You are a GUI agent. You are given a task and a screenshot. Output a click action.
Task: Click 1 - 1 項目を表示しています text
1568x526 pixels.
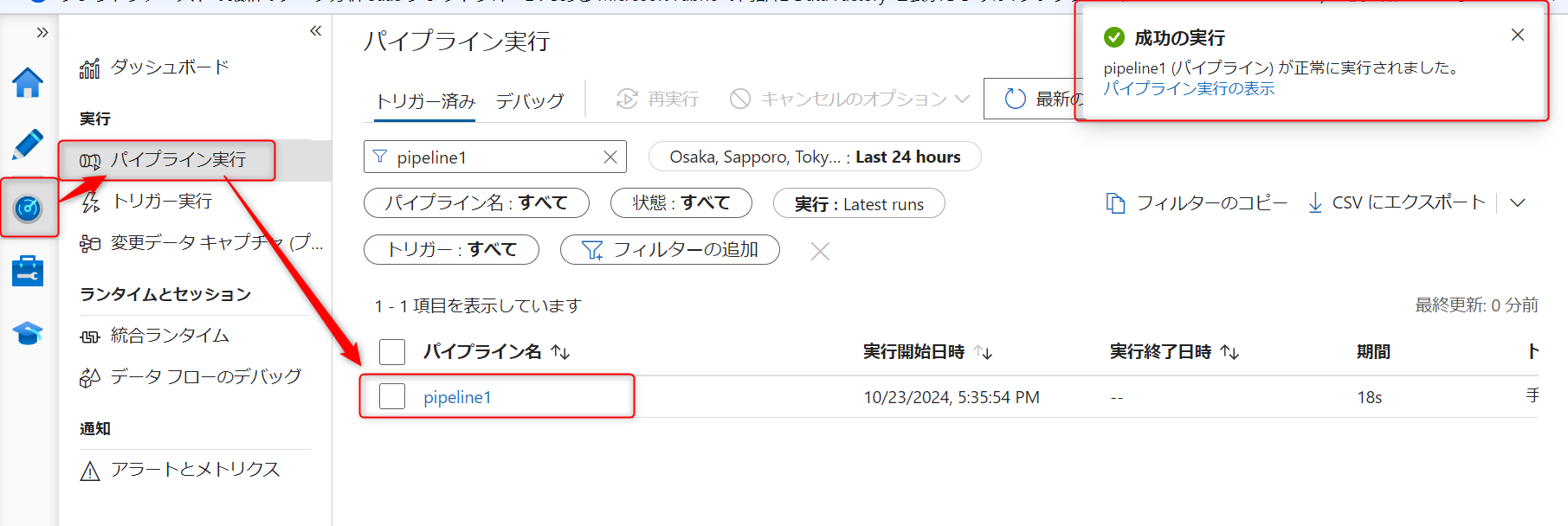(x=478, y=305)
